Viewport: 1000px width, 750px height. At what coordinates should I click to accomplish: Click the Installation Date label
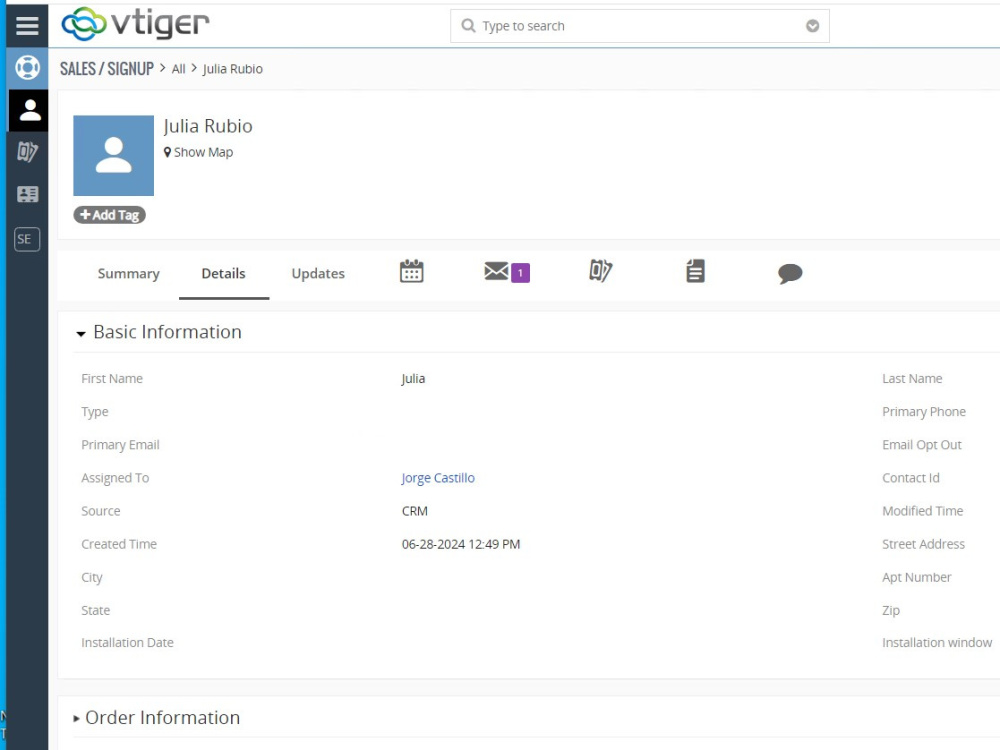128,643
